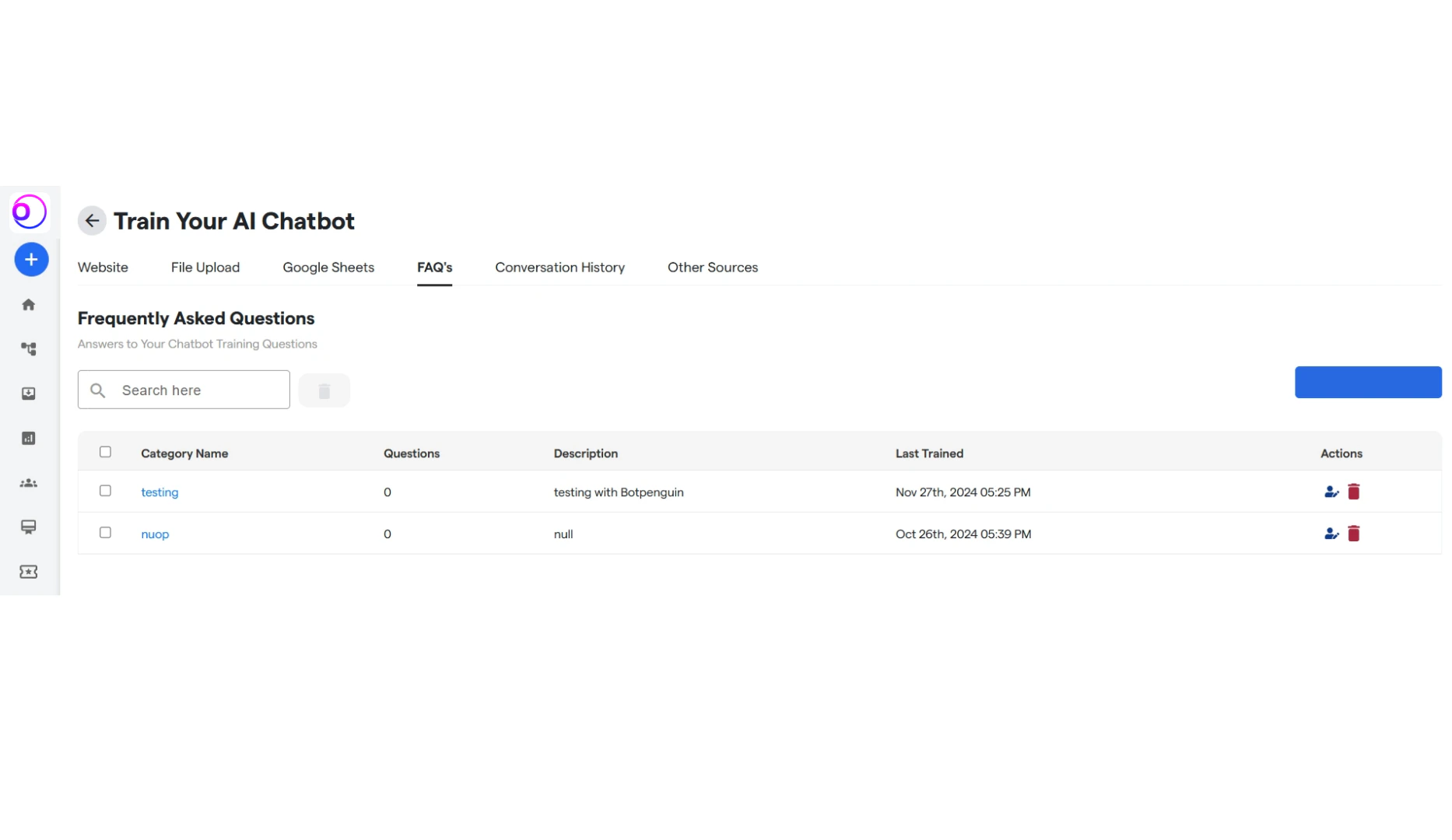Screen dimensions: 1452x840
Task: Click 'Answers to Your Chatbot Training Questions' subtitle
Action: (198, 344)
